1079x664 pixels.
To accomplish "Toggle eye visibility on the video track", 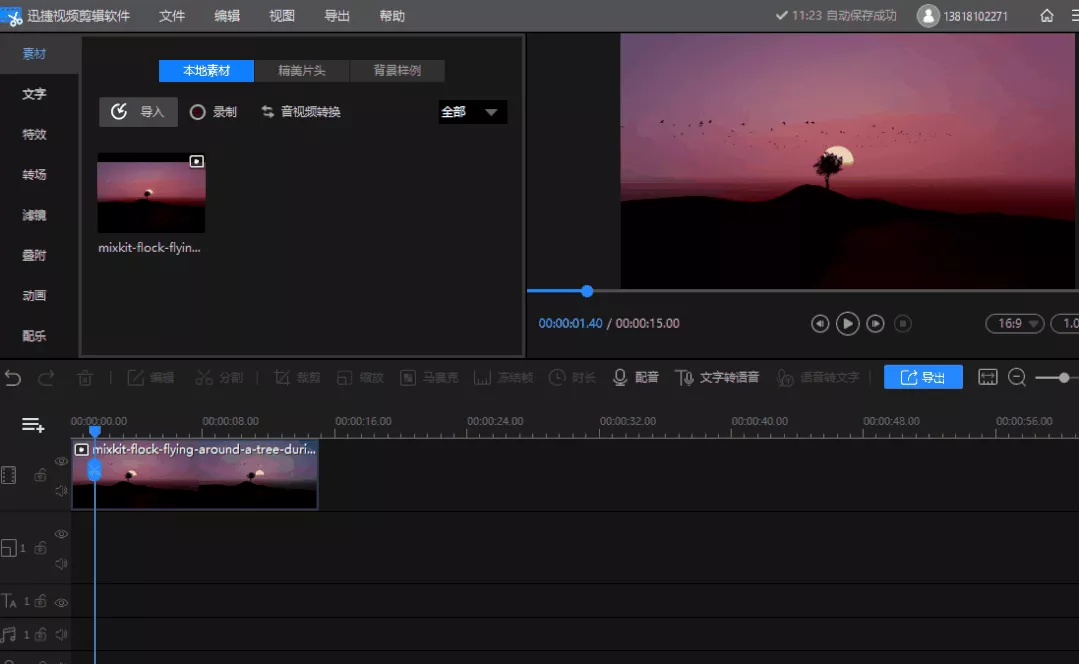I will [x=61, y=461].
